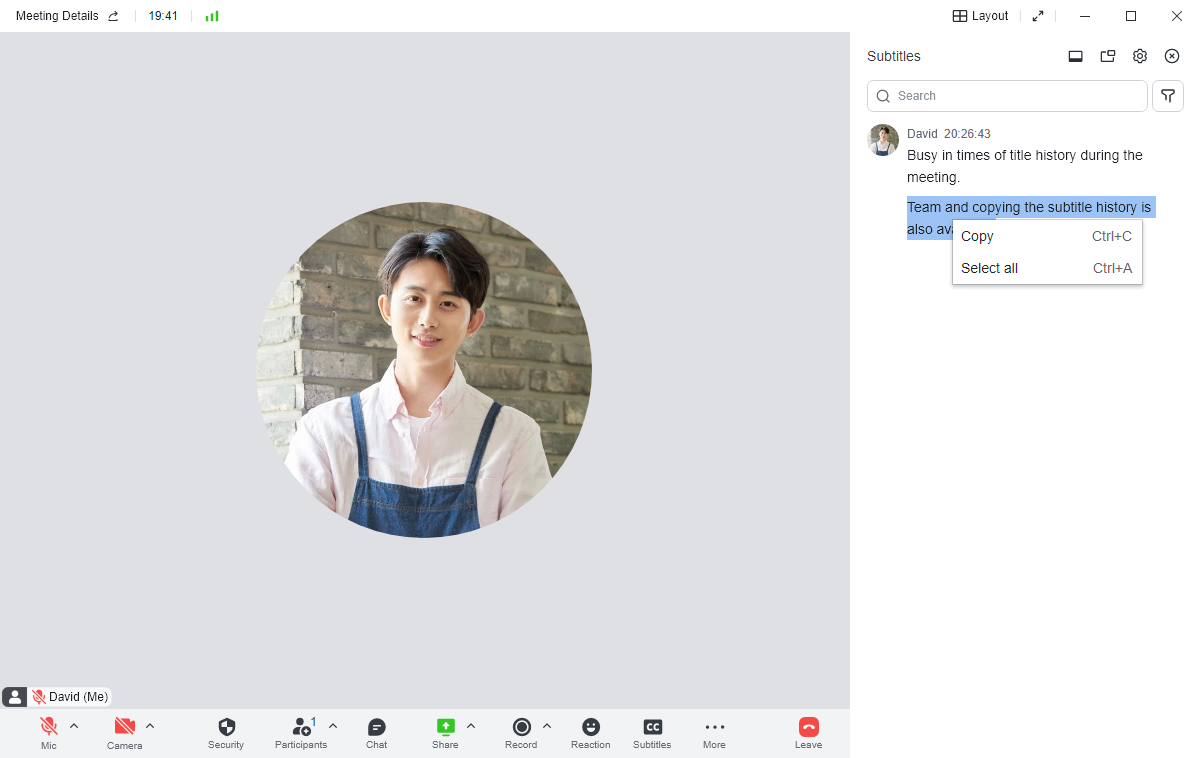Toggle Subtitles CC button off

point(652,728)
